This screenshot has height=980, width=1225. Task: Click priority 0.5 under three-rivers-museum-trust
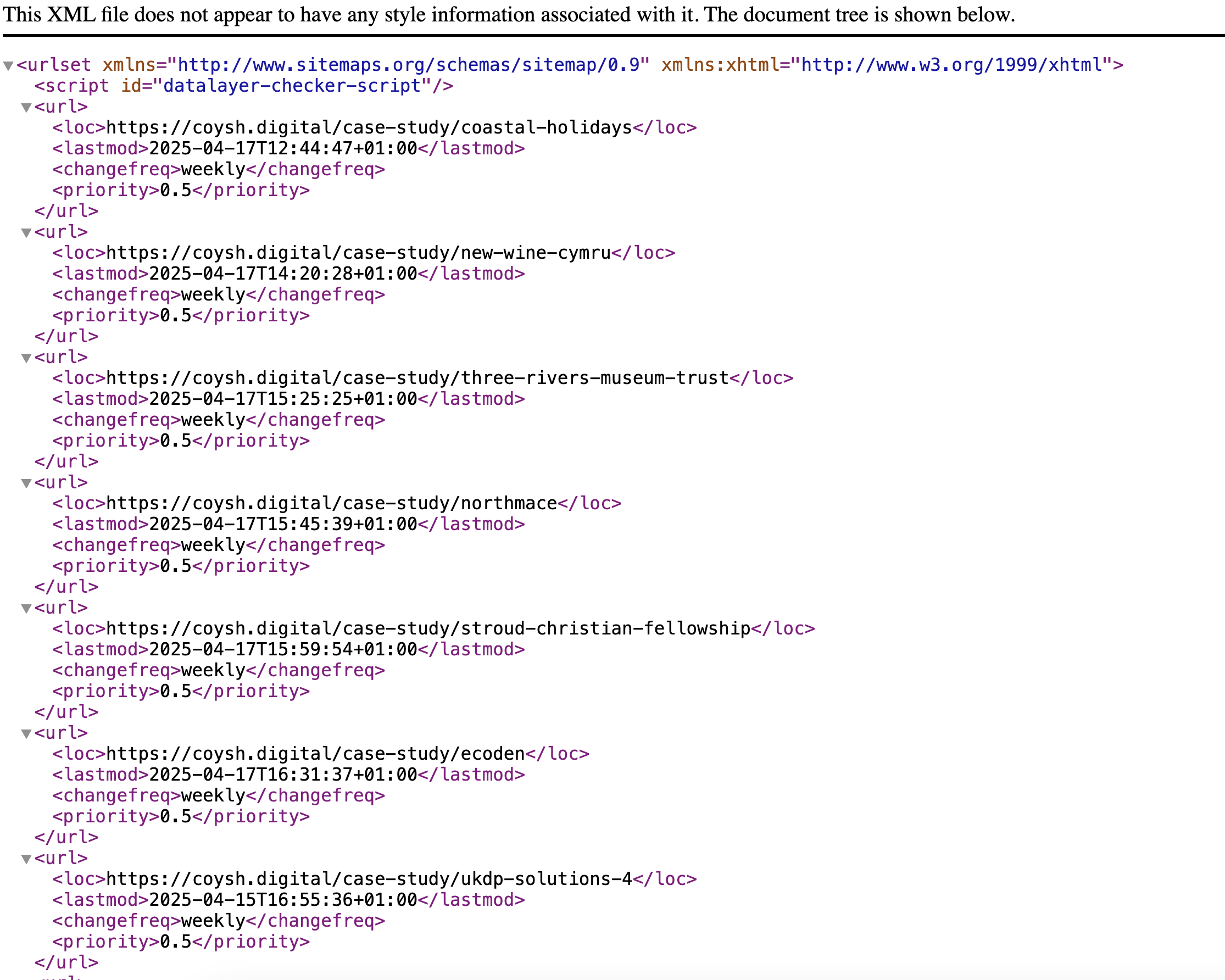tap(176, 441)
